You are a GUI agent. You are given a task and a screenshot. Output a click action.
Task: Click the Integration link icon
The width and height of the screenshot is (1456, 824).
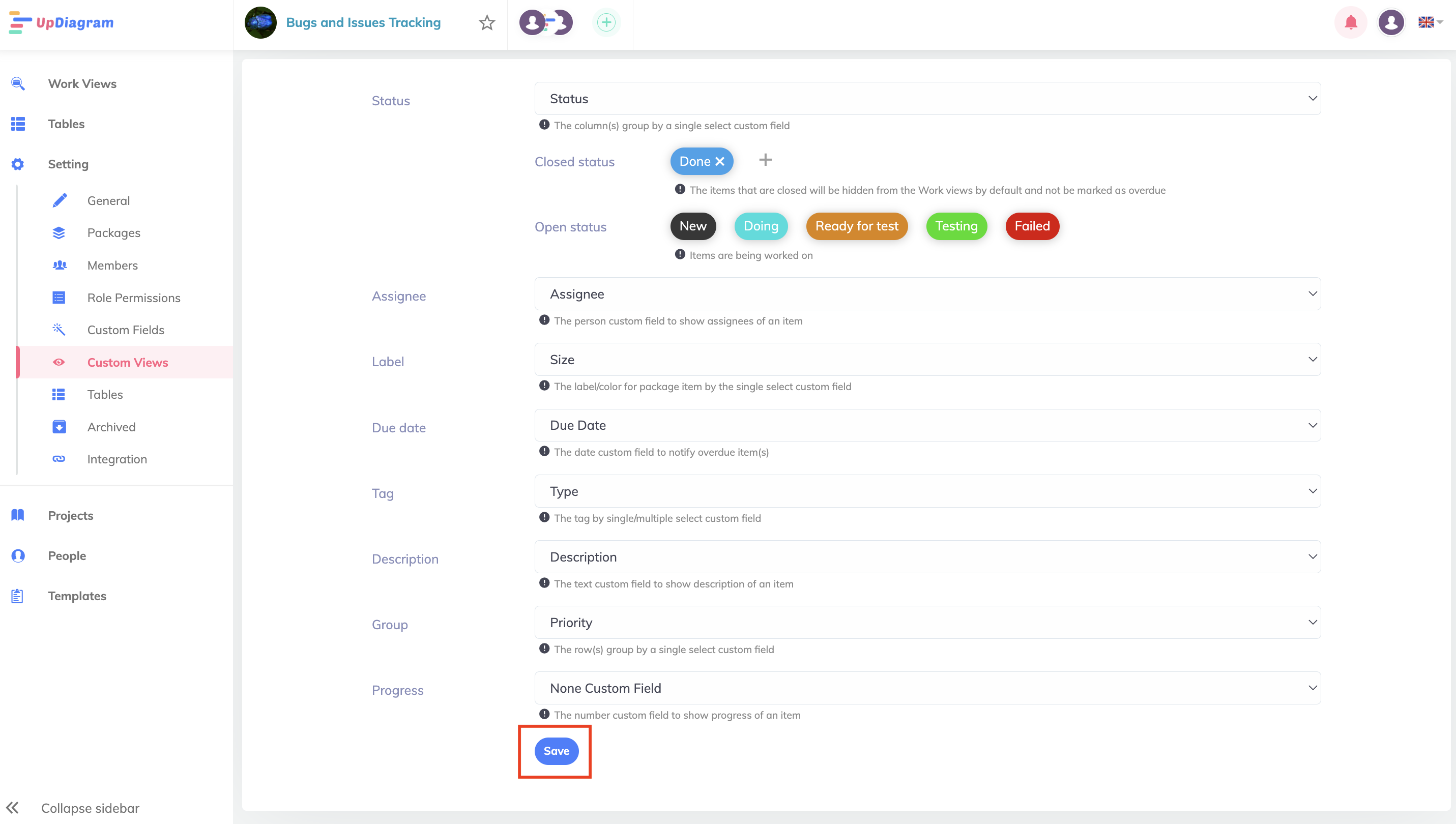59,459
